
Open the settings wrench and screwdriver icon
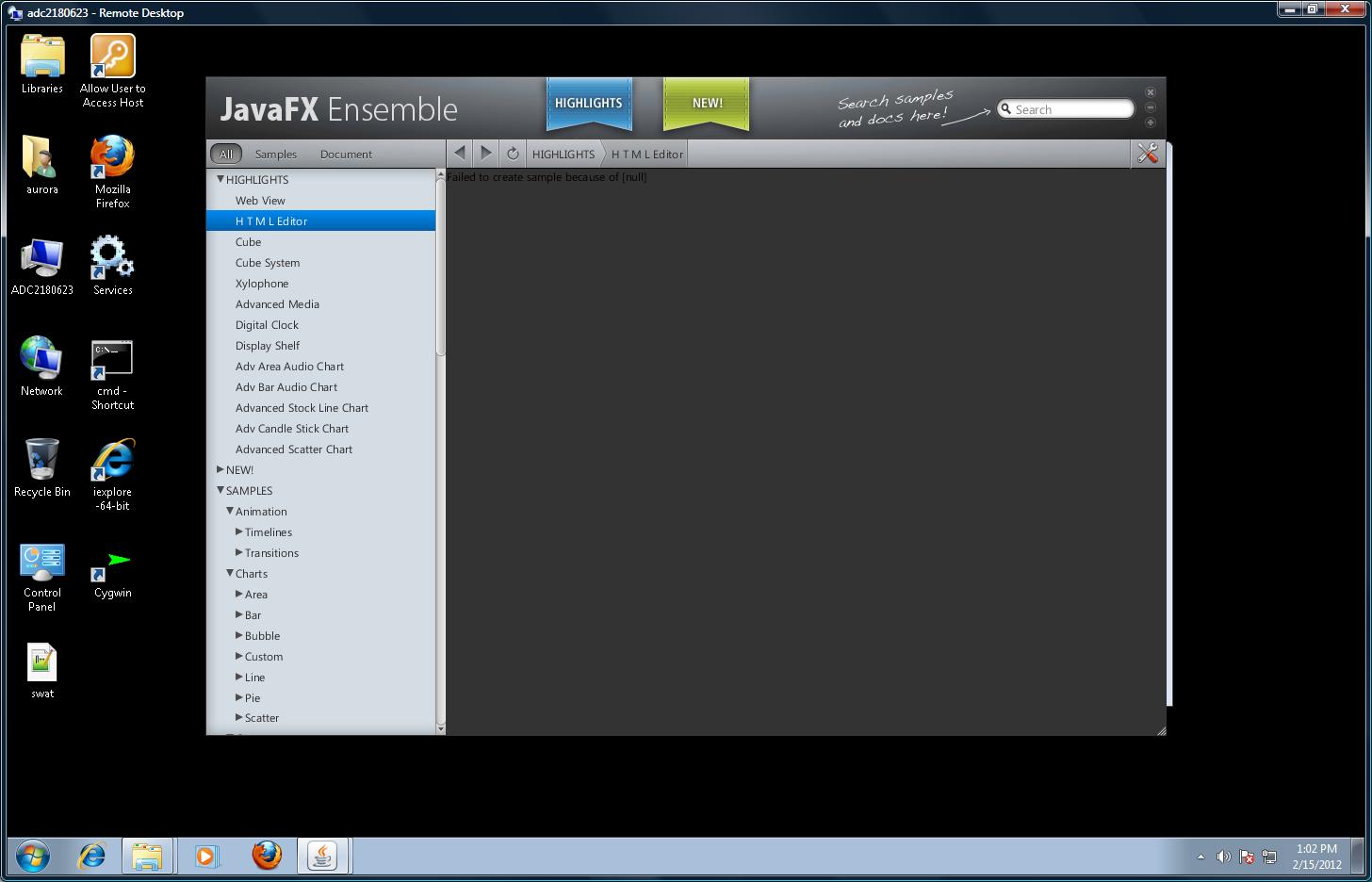tap(1147, 154)
